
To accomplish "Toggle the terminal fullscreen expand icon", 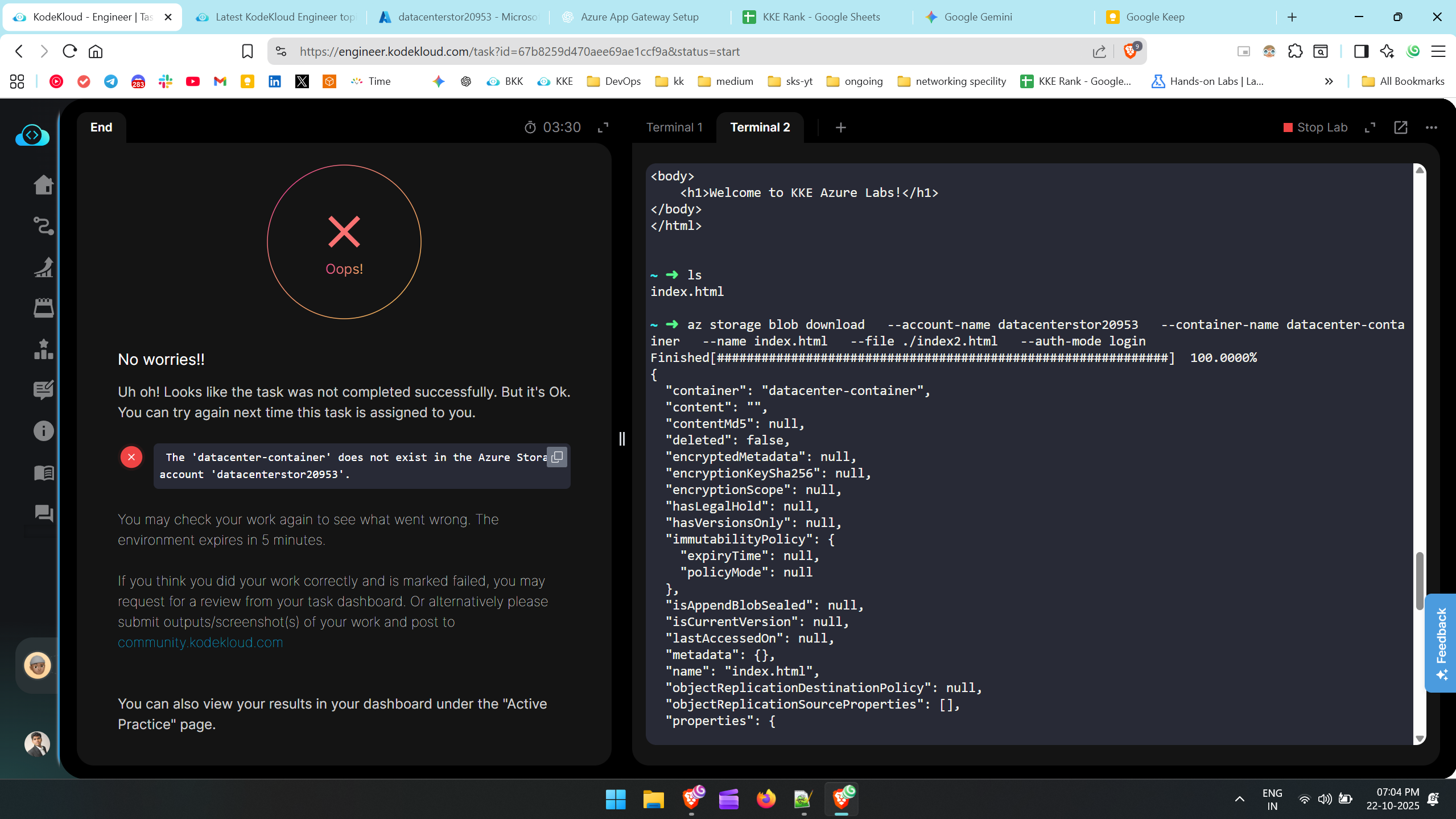I will [x=1370, y=127].
